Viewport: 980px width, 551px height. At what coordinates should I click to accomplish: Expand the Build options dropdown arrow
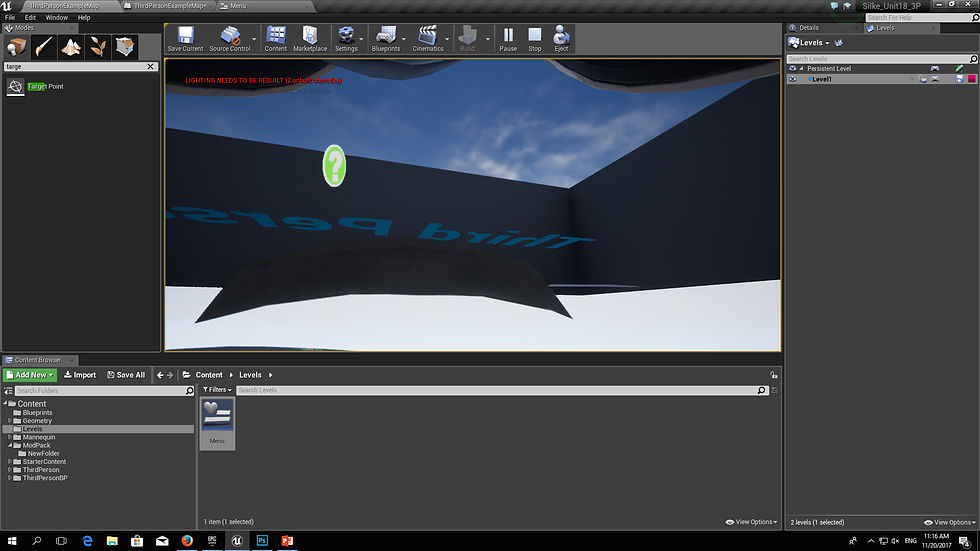point(488,39)
